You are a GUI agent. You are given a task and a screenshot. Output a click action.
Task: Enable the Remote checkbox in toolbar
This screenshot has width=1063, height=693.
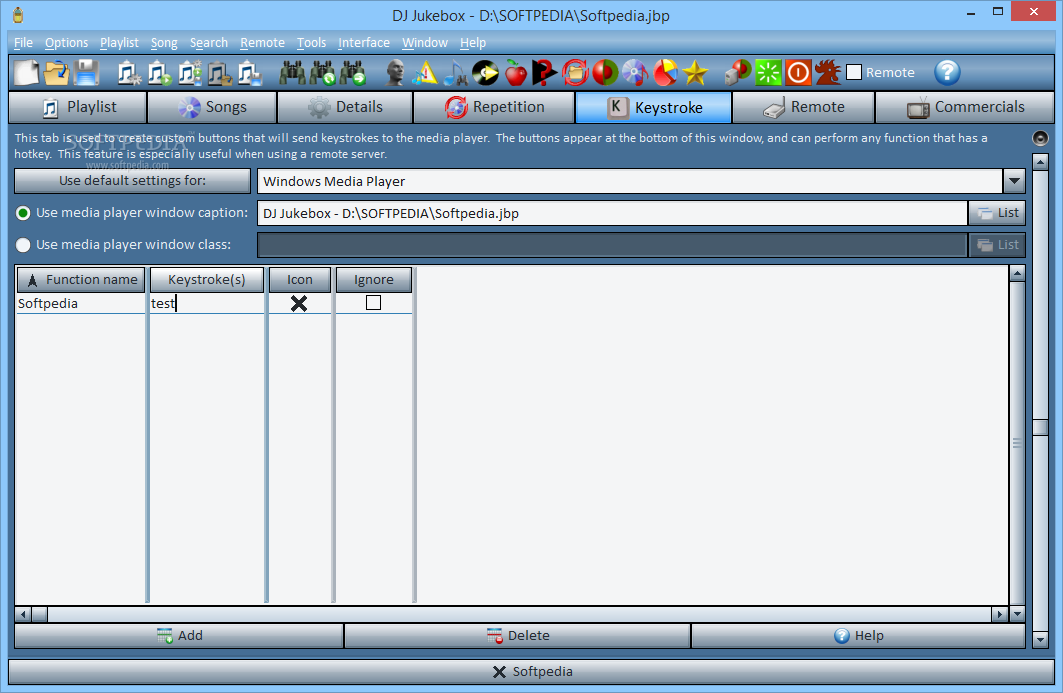854,72
